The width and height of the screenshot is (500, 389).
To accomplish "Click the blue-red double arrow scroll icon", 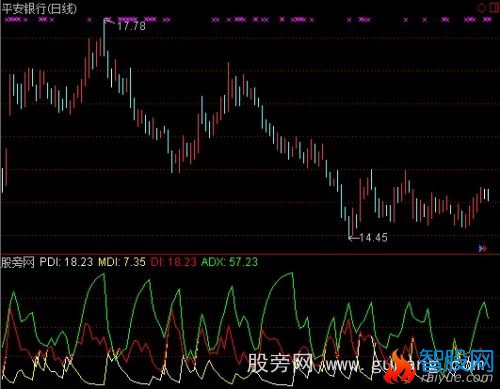I will (482, 248).
